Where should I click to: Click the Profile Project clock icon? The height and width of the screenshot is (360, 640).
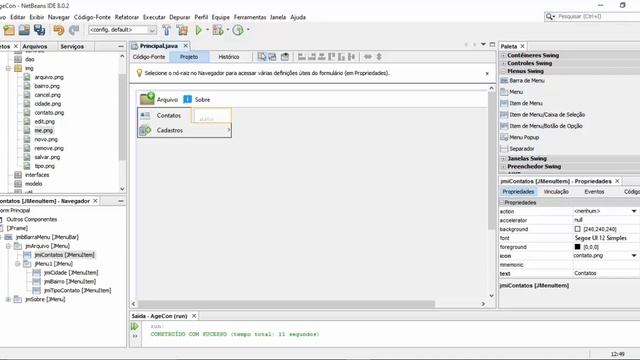(x=238, y=30)
